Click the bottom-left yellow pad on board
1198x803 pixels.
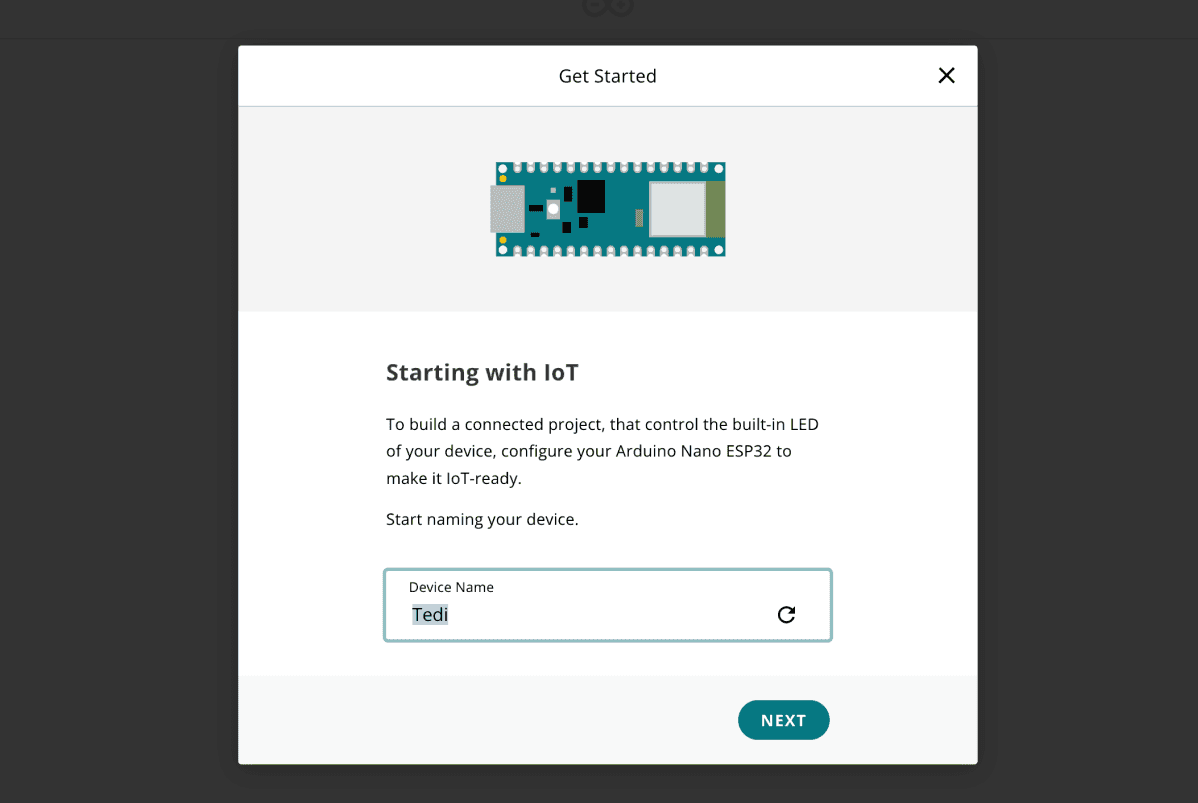click(503, 240)
